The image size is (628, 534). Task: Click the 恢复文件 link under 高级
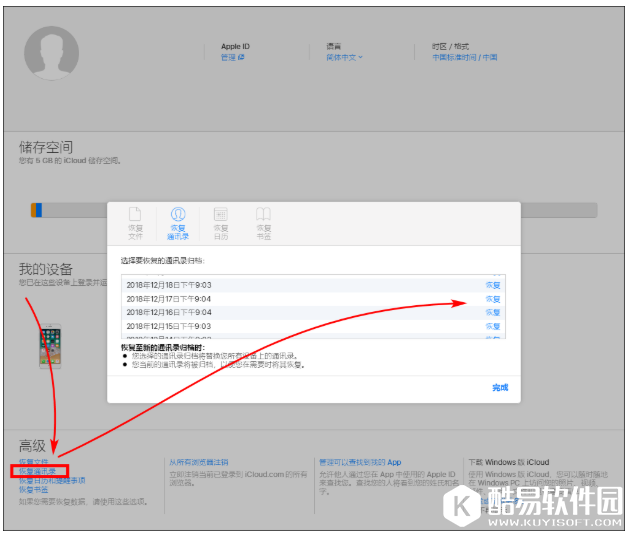coord(33,462)
